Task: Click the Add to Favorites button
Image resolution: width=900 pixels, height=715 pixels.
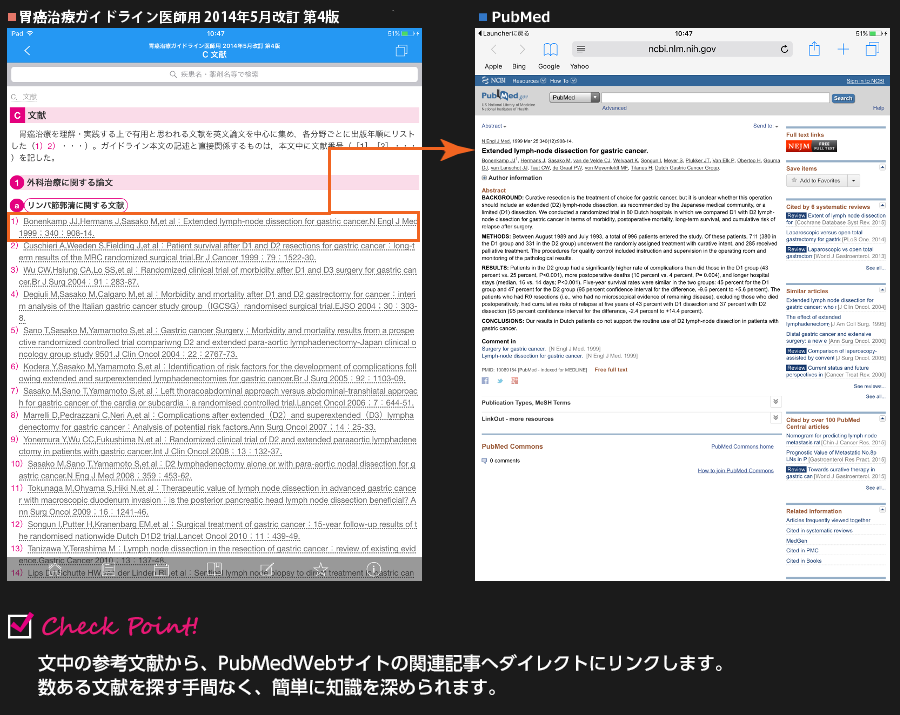Action: point(817,180)
